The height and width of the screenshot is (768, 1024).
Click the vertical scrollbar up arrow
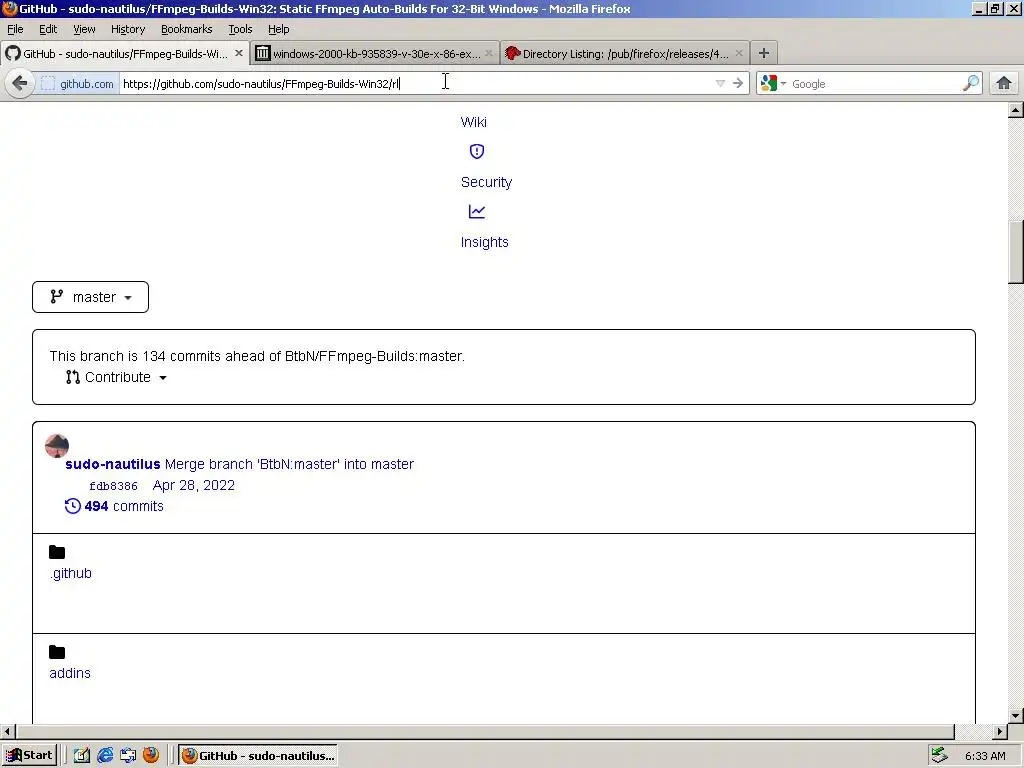[1016, 110]
